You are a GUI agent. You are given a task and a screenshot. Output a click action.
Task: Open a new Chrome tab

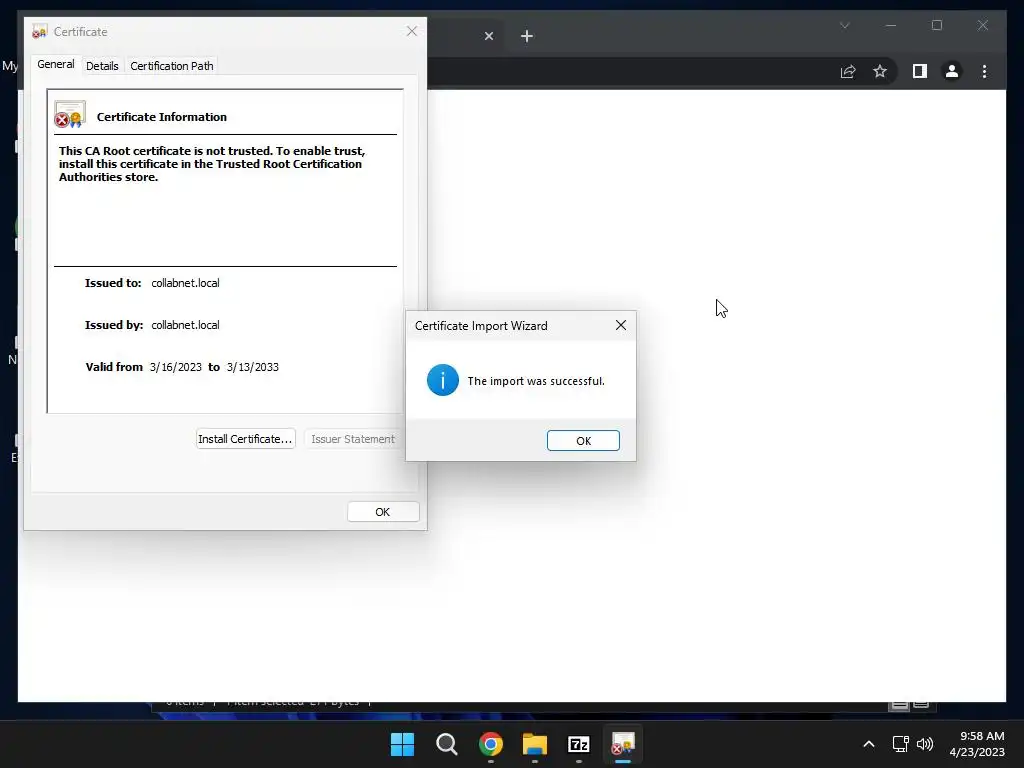(x=527, y=36)
